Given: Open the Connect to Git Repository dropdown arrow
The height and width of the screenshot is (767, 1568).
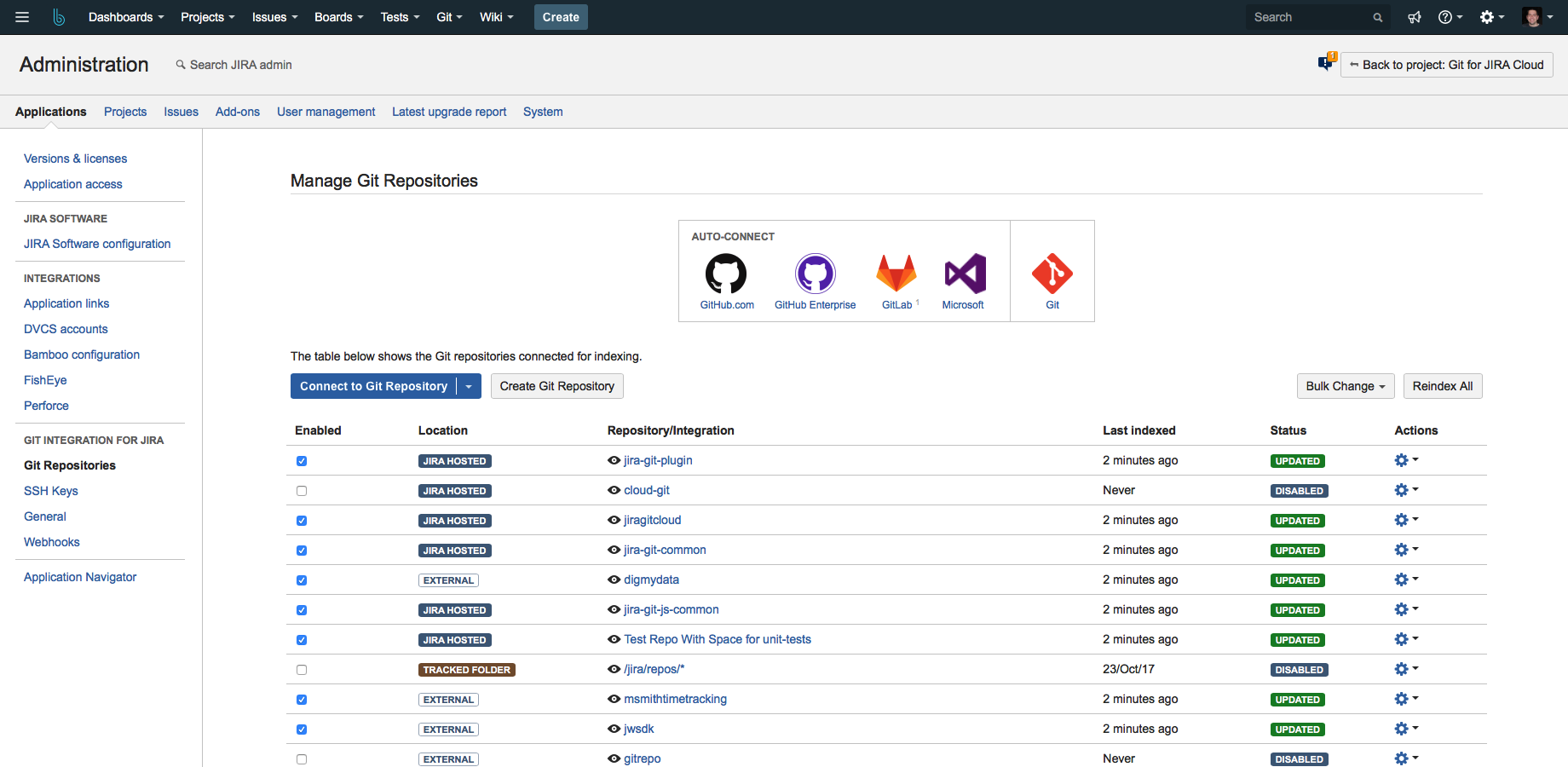Looking at the screenshot, I should 469,386.
